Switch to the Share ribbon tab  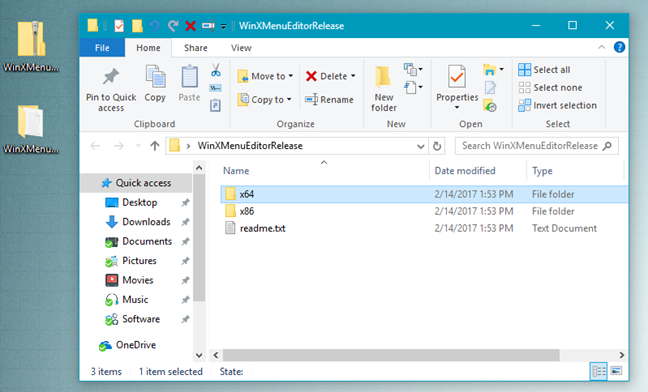pos(195,48)
